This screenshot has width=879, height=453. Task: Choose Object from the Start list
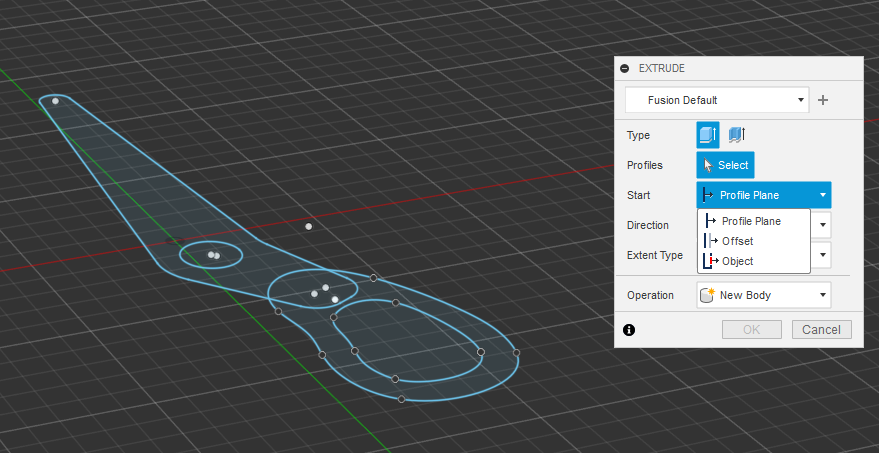[x=738, y=261]
